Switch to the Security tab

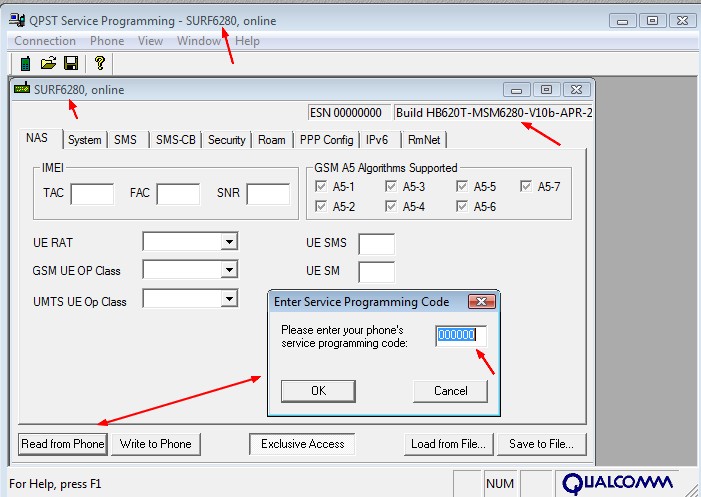pyautogui.click(x=227, y=140)
